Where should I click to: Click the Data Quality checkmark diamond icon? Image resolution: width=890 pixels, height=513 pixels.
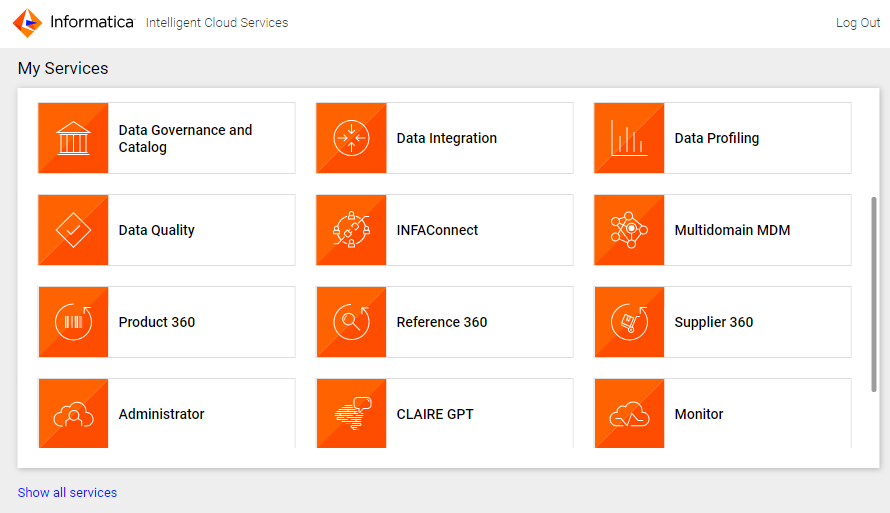tap(73, 230)
